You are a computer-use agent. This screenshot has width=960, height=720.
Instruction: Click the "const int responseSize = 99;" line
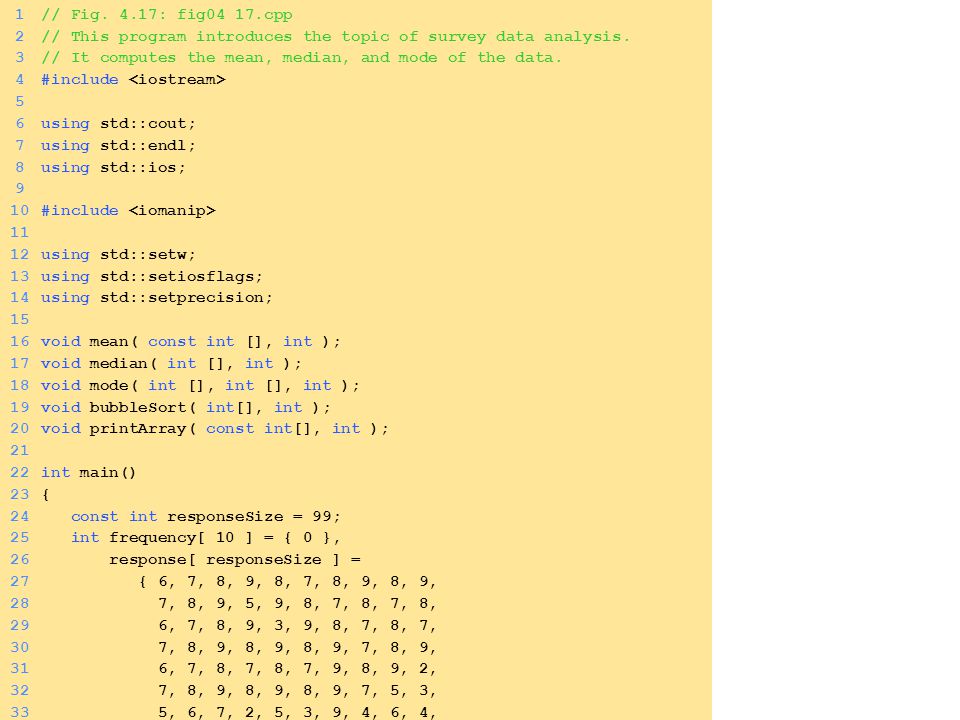coord(205,517)
